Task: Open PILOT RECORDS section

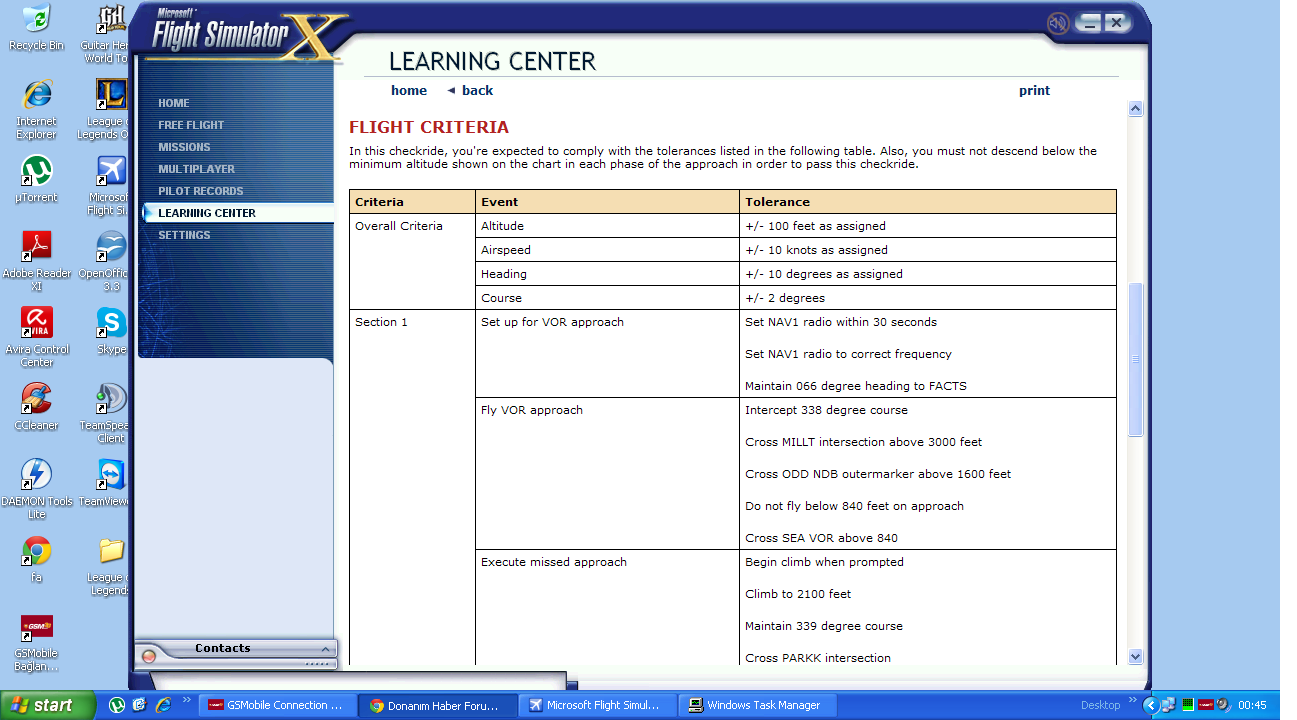Action: tap(200, 191)
